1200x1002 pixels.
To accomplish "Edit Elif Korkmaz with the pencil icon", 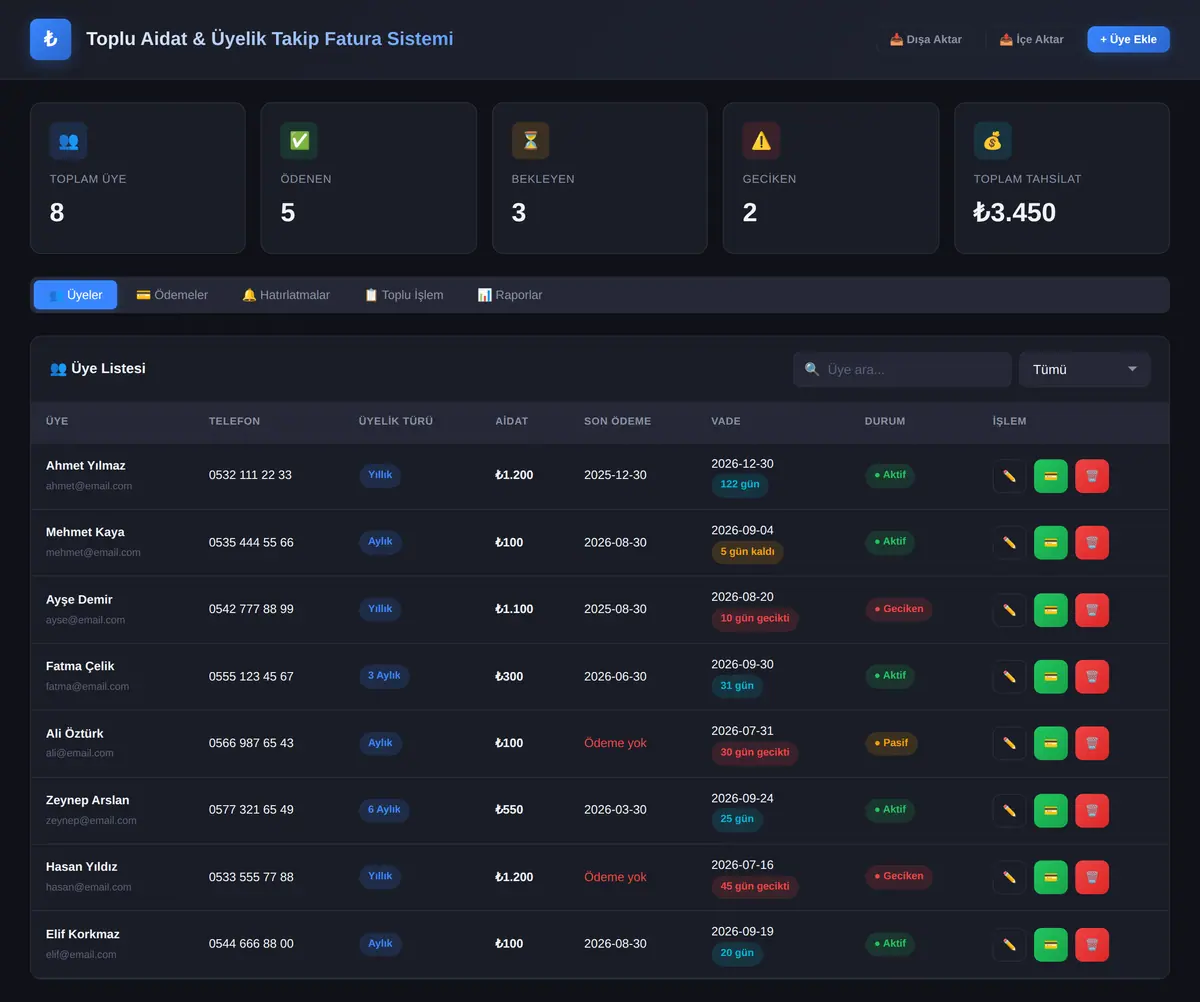I will click(x=1009, y=945).
